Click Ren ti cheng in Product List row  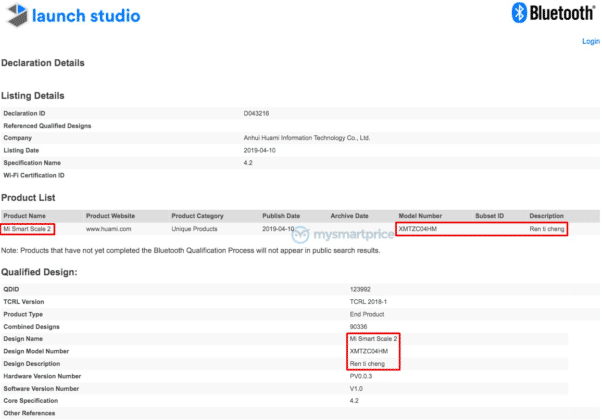(x=547, y=229)
